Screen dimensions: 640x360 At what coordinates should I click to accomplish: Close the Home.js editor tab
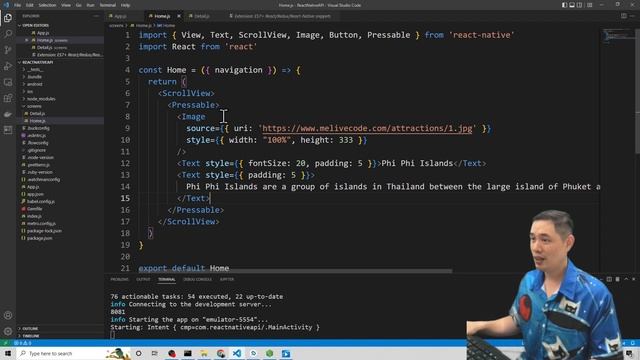(179, 16)
